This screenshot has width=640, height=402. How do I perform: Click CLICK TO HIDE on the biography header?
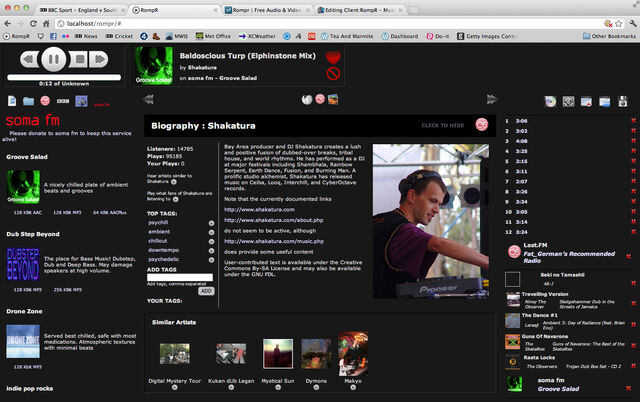(442, 125)
